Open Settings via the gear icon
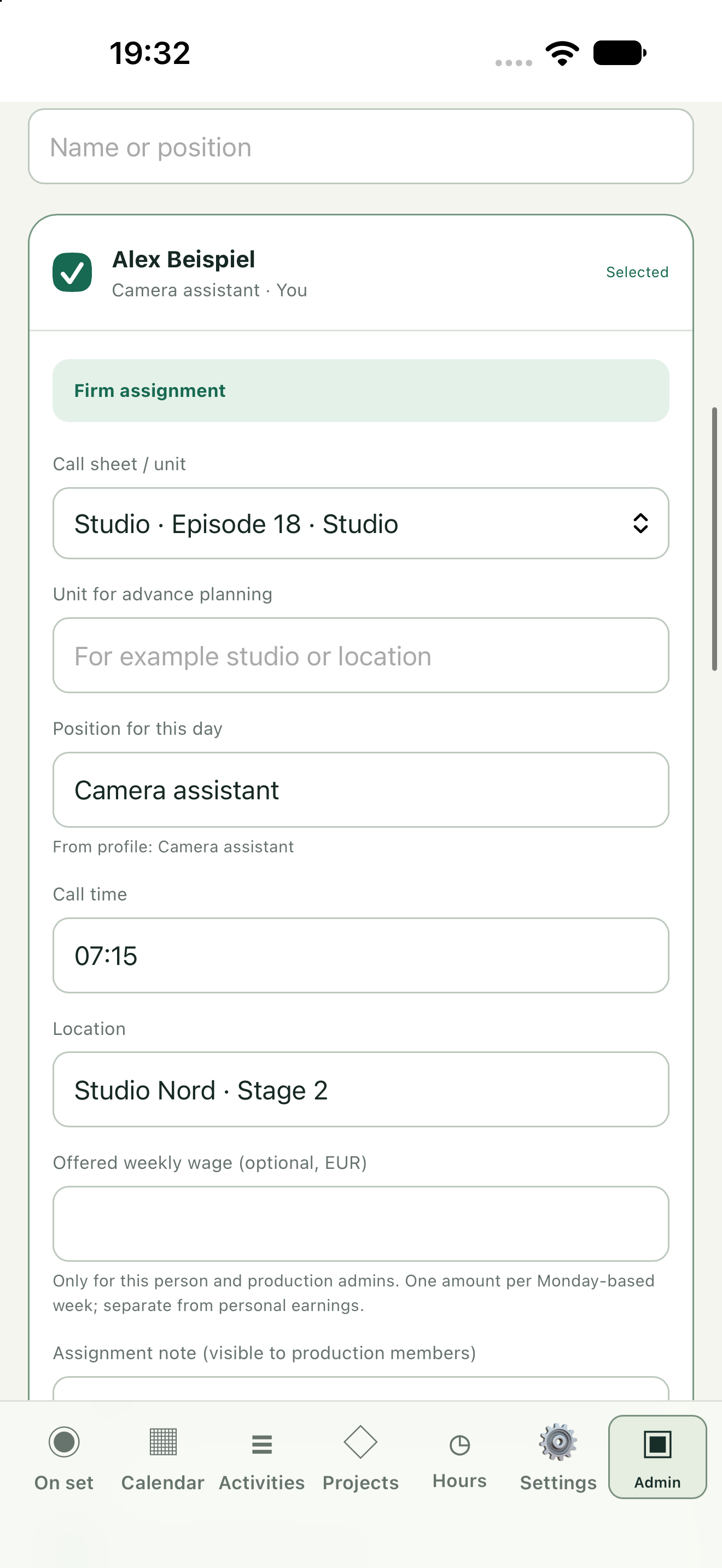The image size is (722, 1568). tap(558, 1442)
